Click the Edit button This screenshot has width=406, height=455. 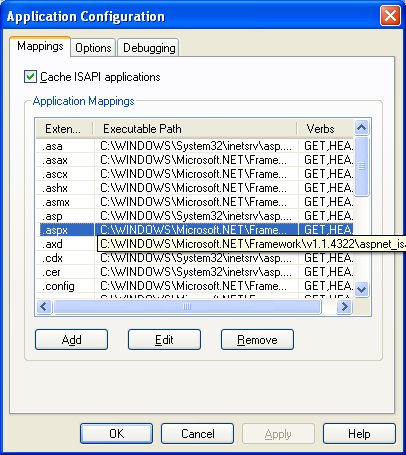[164, 340]
